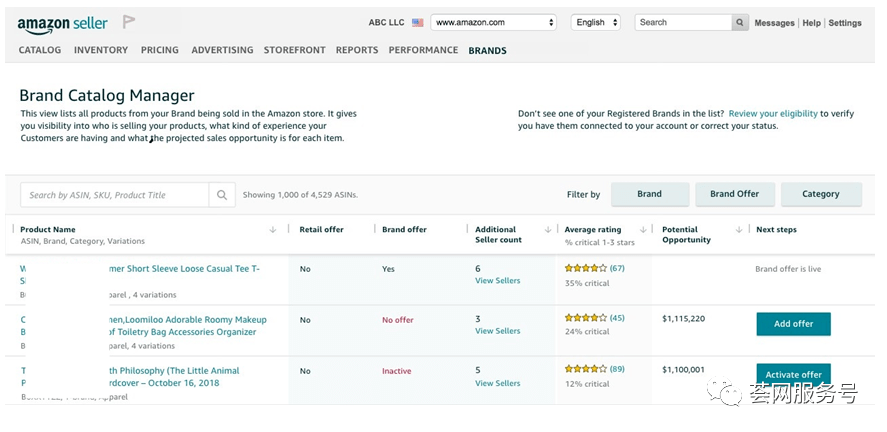Click the star rating with 45 reviews

585,318
